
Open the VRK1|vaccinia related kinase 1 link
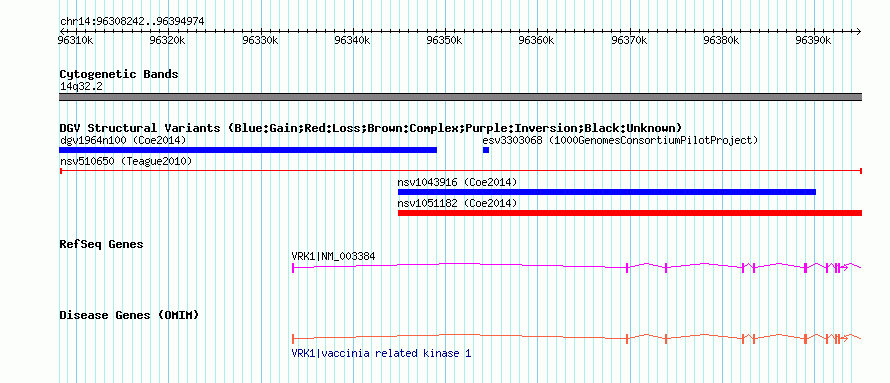[x=381, y=353]
